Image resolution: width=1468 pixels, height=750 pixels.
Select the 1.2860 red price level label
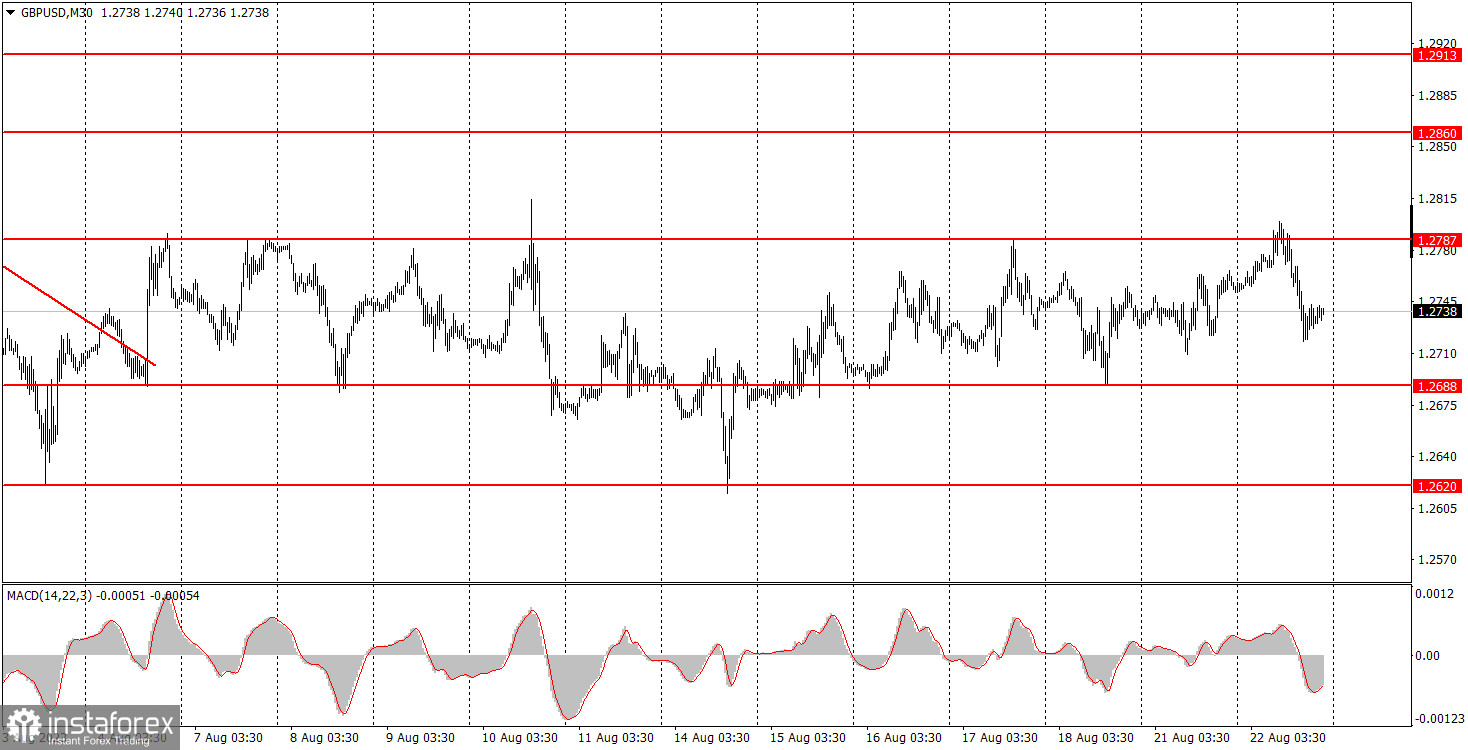pos(1438,133)
